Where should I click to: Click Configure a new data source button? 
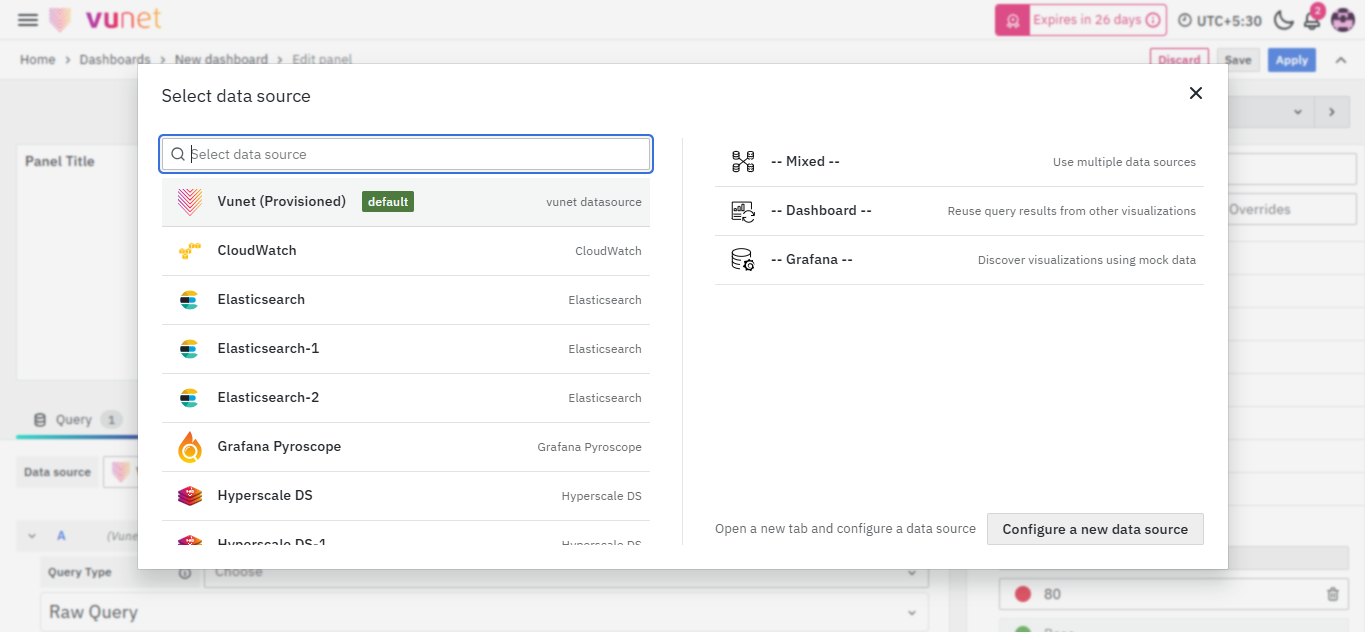click(1095, 529)
